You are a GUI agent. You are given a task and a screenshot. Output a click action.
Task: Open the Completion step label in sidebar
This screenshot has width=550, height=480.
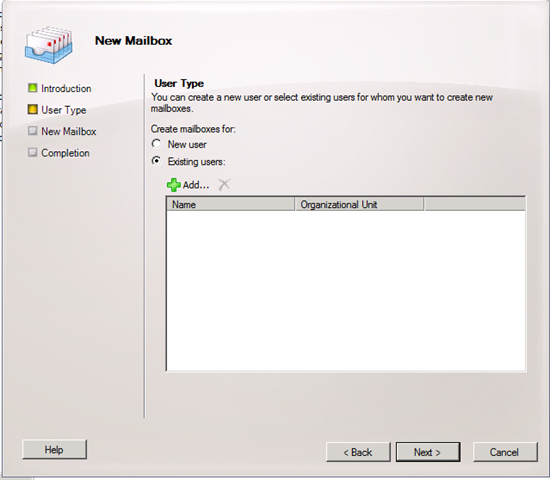point(65,153)
